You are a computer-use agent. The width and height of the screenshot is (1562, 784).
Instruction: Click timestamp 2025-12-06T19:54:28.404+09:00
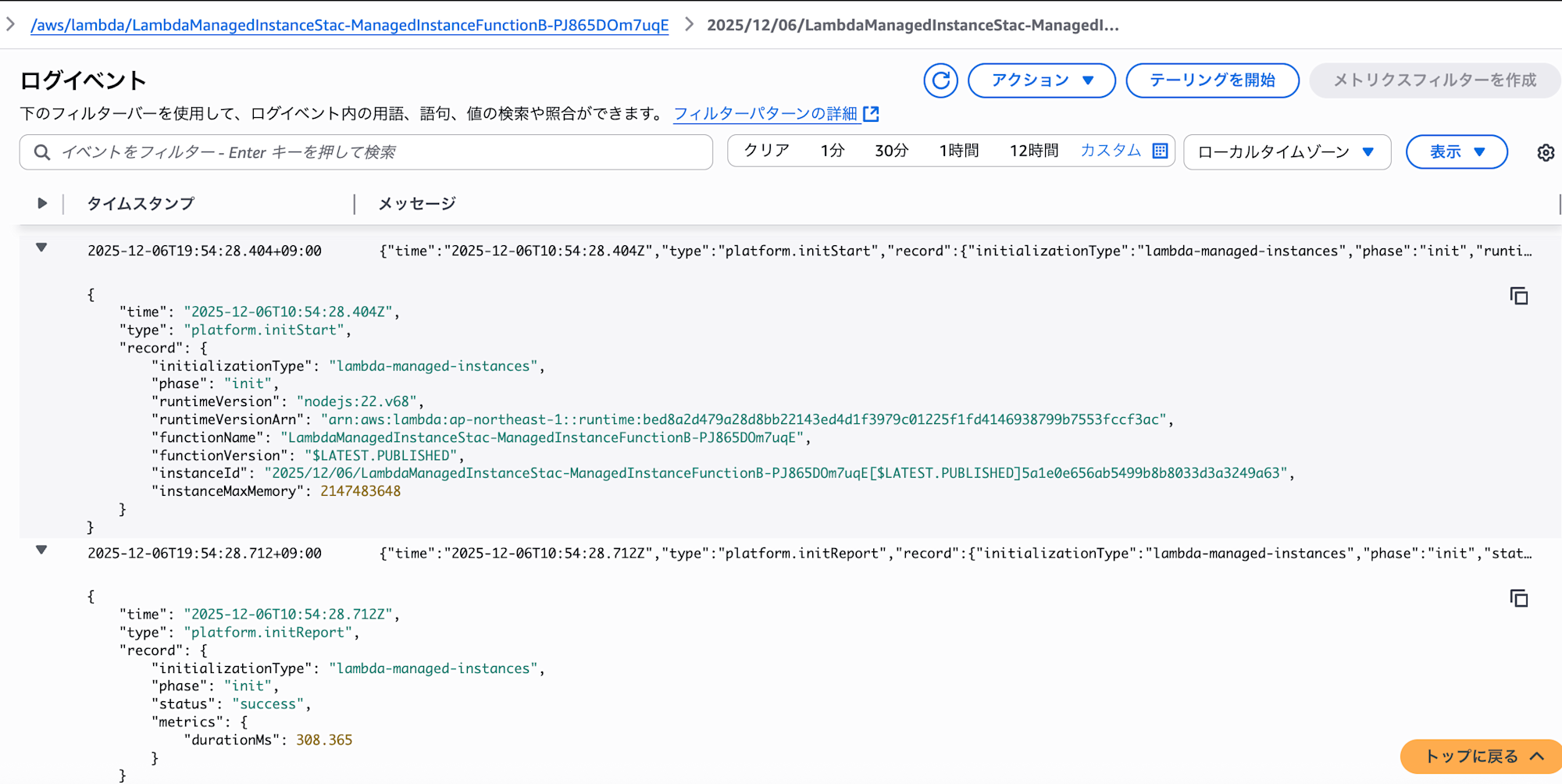click(x=205, y=251)
